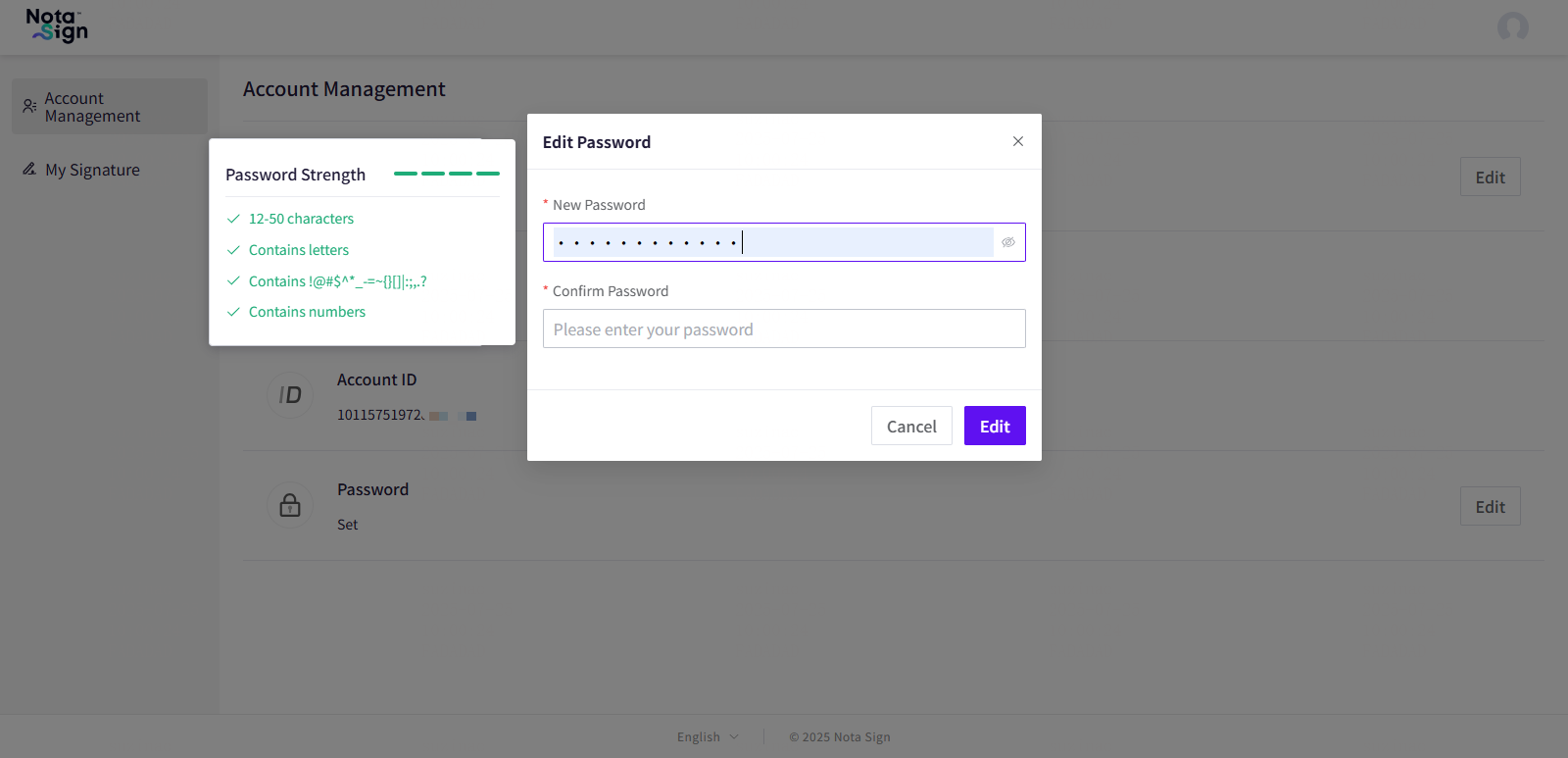Screen dimensions: 1568x758
Task: Click the Nota Sign logo
Action: tap(57, 25)
